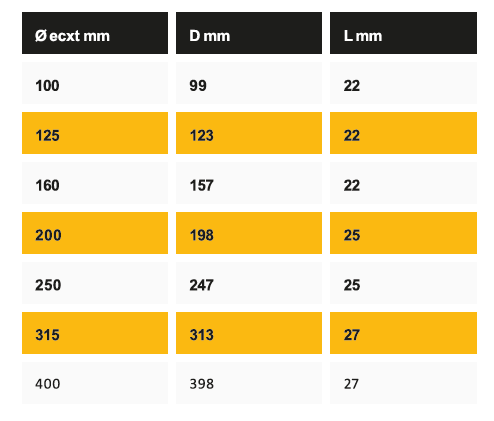Click the L value 22 in the 100 row

(403, 83)
